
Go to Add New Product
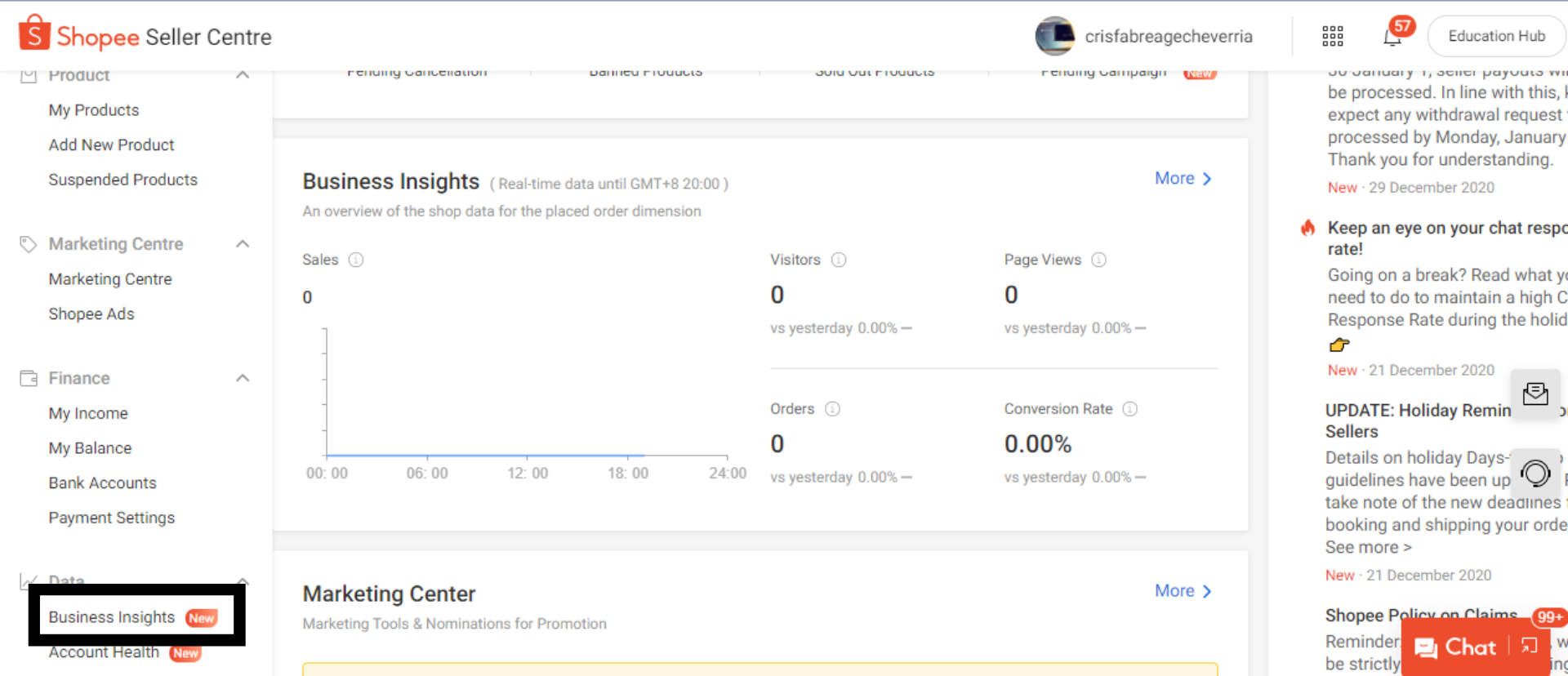point(111,145)
